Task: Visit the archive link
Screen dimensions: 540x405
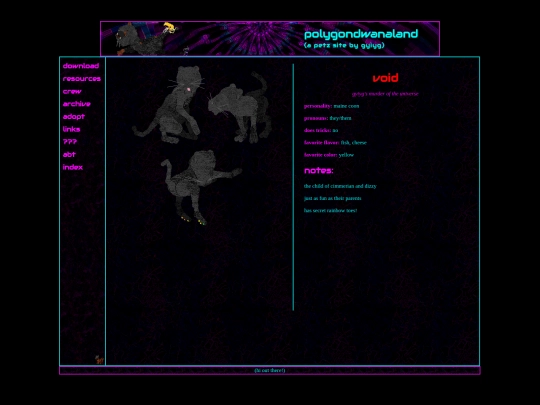Action: [x=76, y=104]
